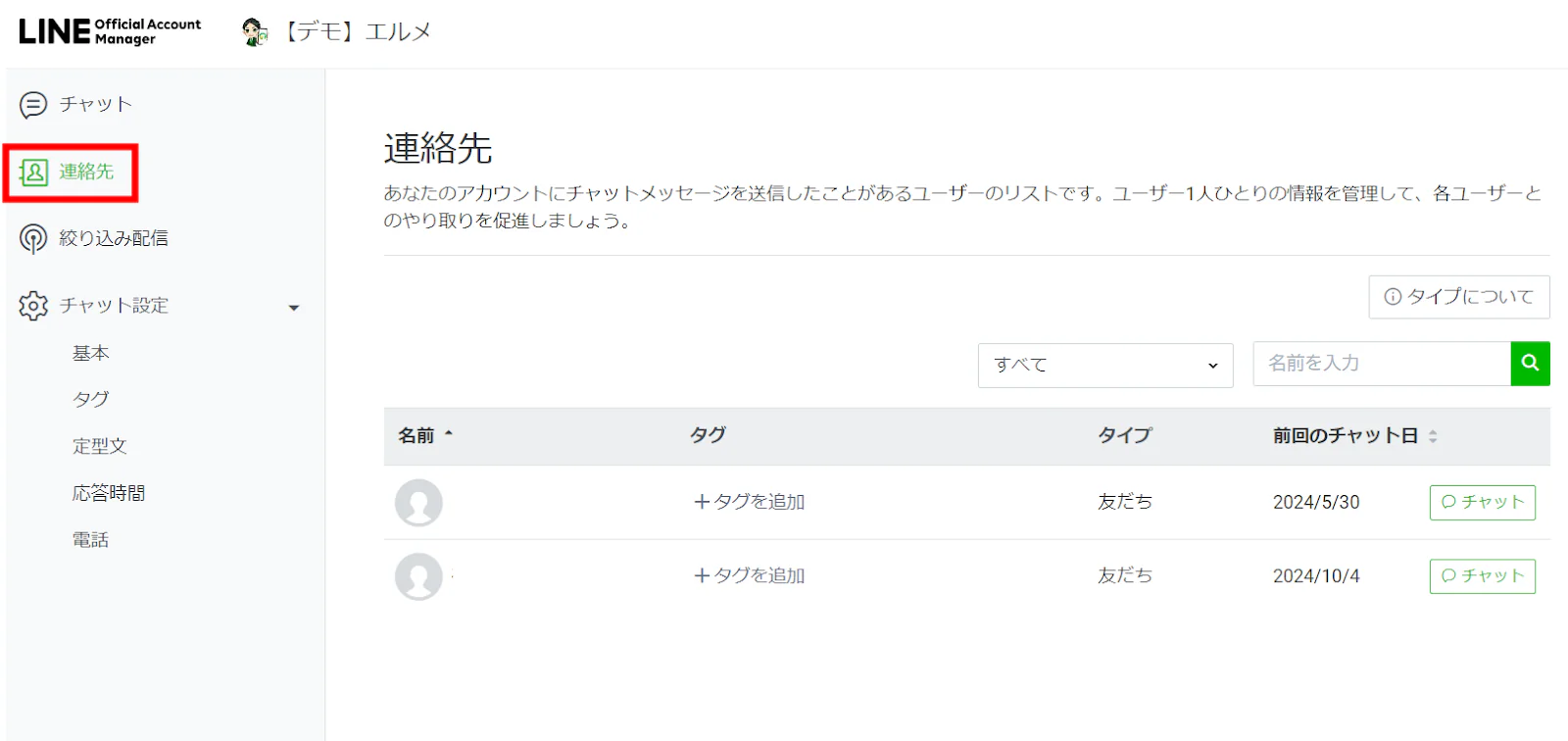The height and width of the screenshot is (741, 1568).
Task: Focus the 名前を入力 search field
Action: pos(1382,364)
